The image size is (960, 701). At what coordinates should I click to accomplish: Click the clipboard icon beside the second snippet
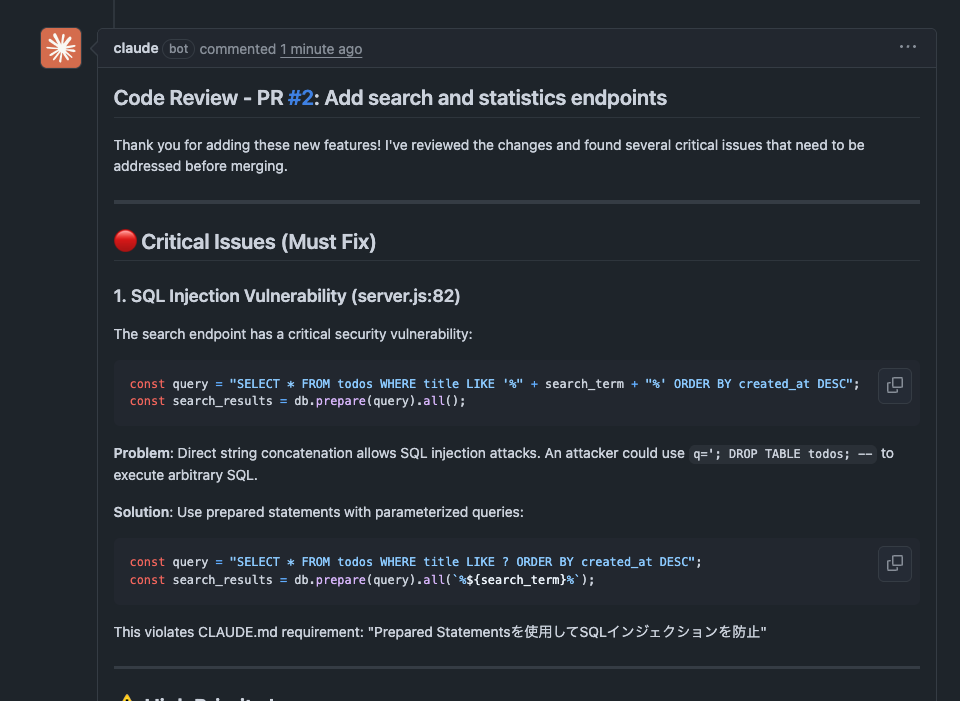(893, 563)
